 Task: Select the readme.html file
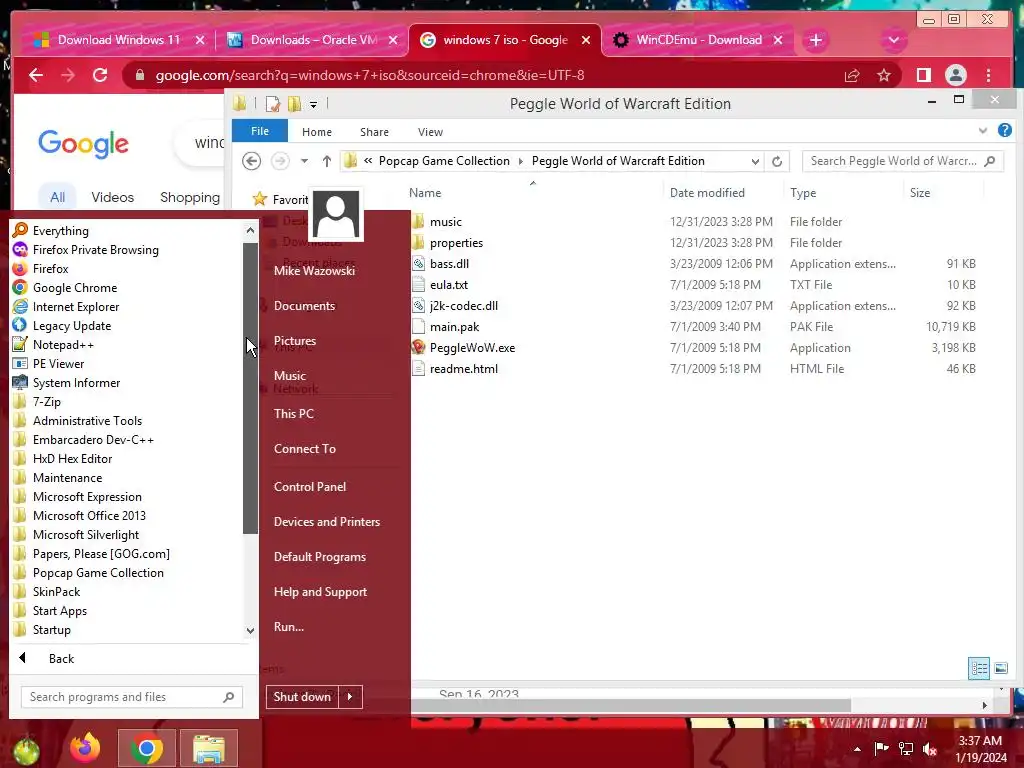(x=464, y=368)
